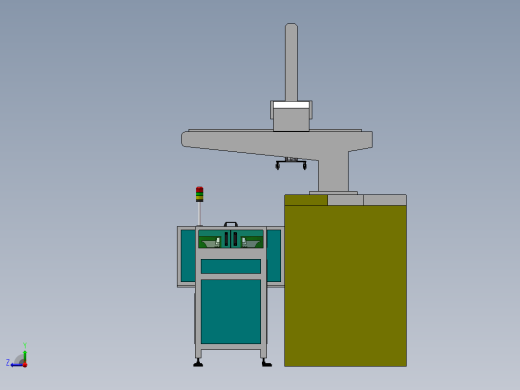This screenshot has height=390, width=520.
Task: Select the large teal front door panel
Action: pos(231,311)
